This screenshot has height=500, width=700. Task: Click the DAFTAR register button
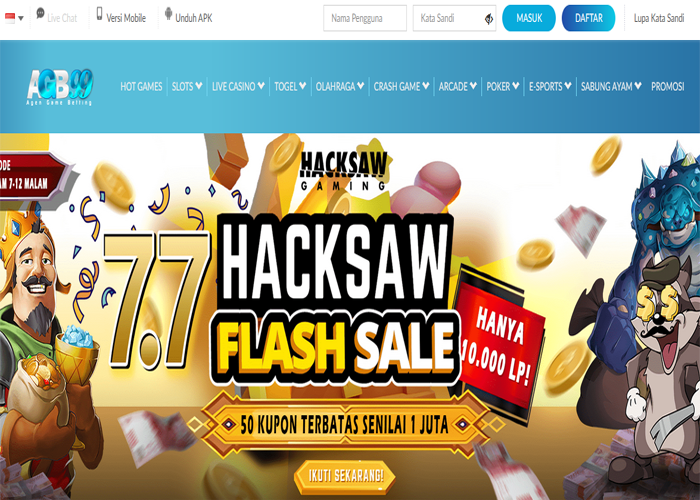588,18
